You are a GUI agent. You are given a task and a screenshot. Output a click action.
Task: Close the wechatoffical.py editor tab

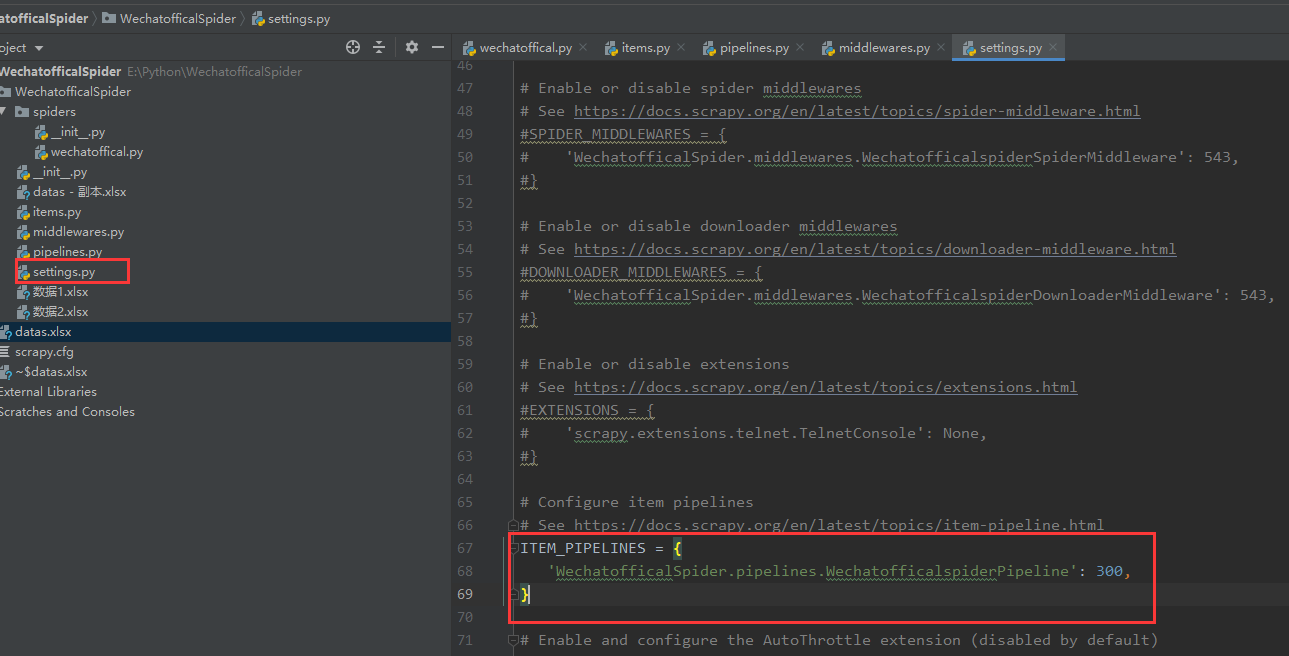(x=583, y=47)
